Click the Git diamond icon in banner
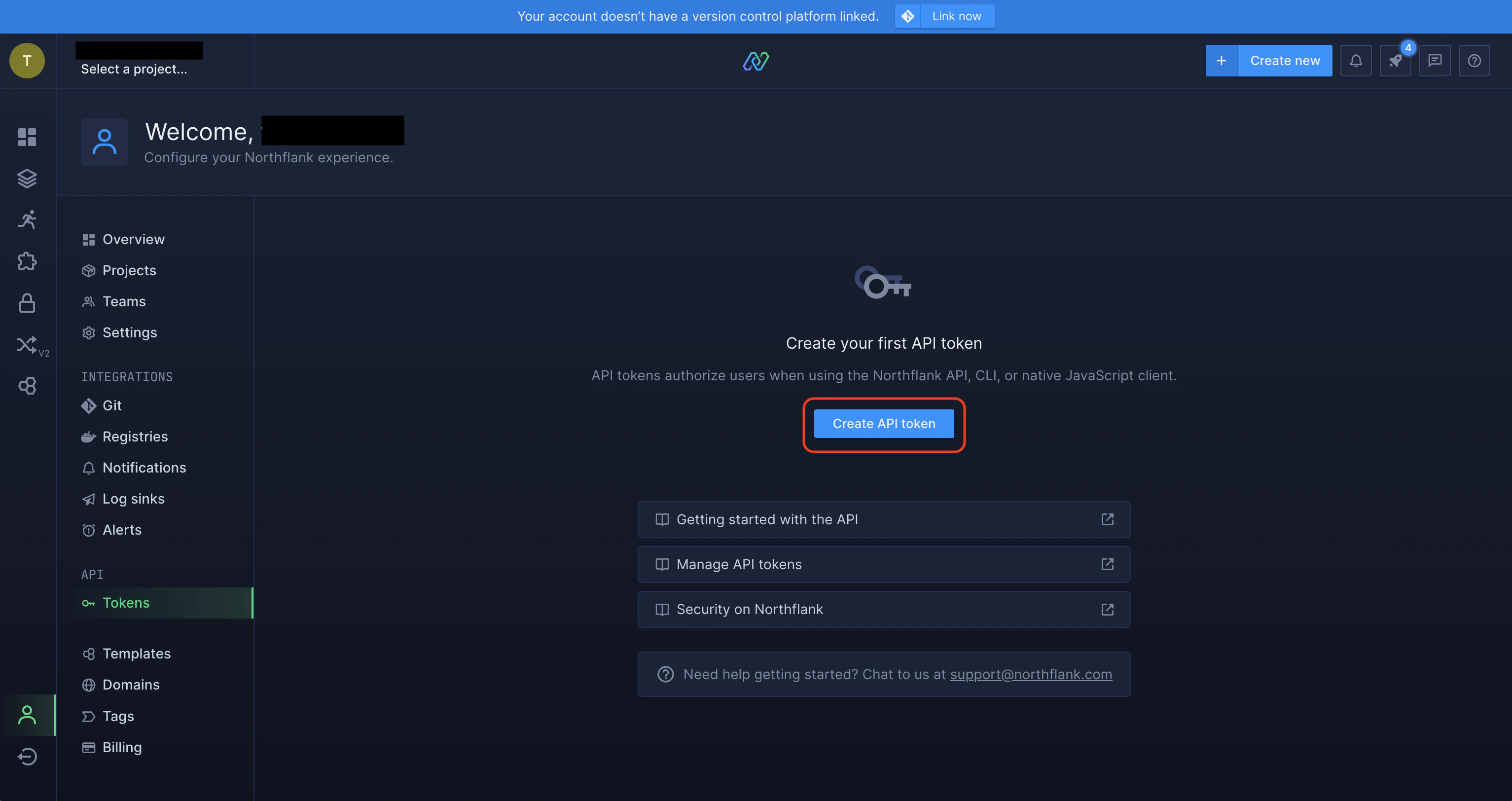1512x801 pixels. (x=907, y=16)
